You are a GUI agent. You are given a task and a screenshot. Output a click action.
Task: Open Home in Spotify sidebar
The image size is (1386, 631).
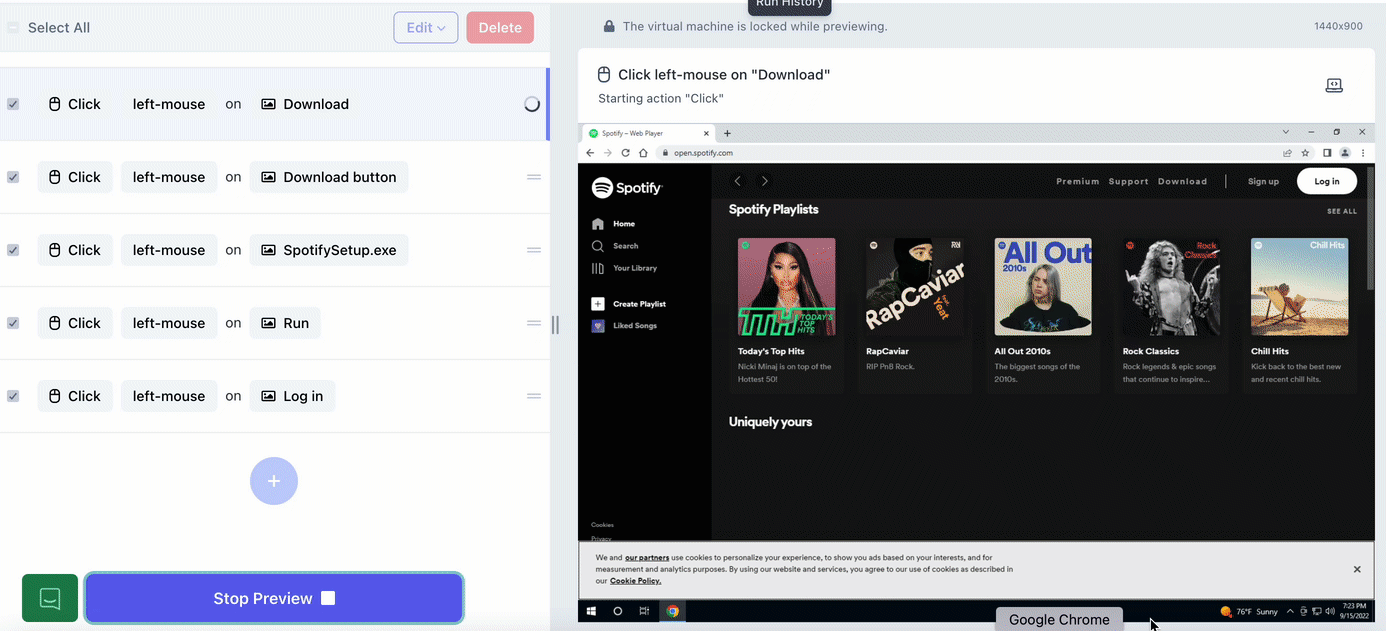tap(613, 224)
